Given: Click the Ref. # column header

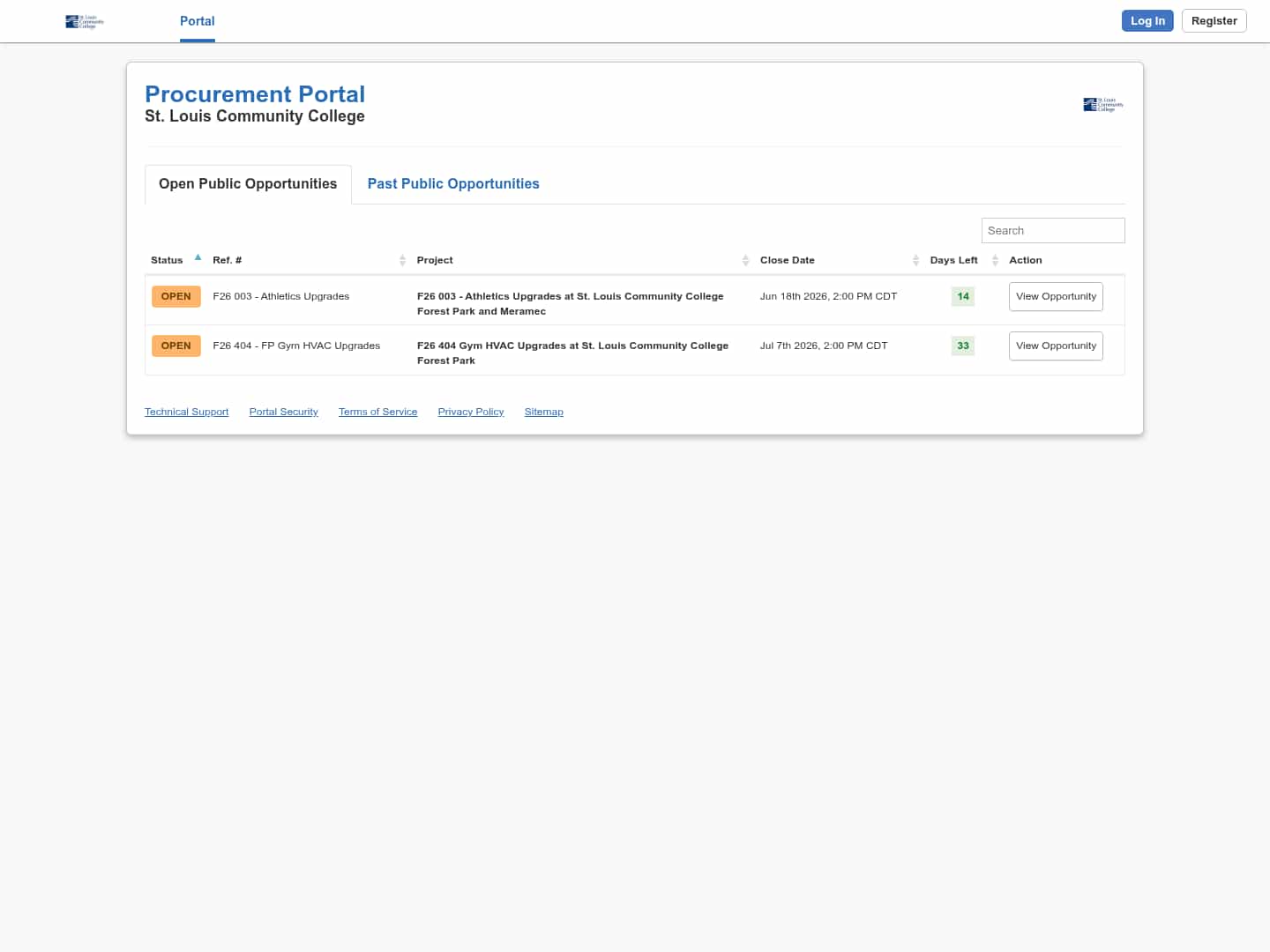Looking at the screenshot, I should pos(227,260).
